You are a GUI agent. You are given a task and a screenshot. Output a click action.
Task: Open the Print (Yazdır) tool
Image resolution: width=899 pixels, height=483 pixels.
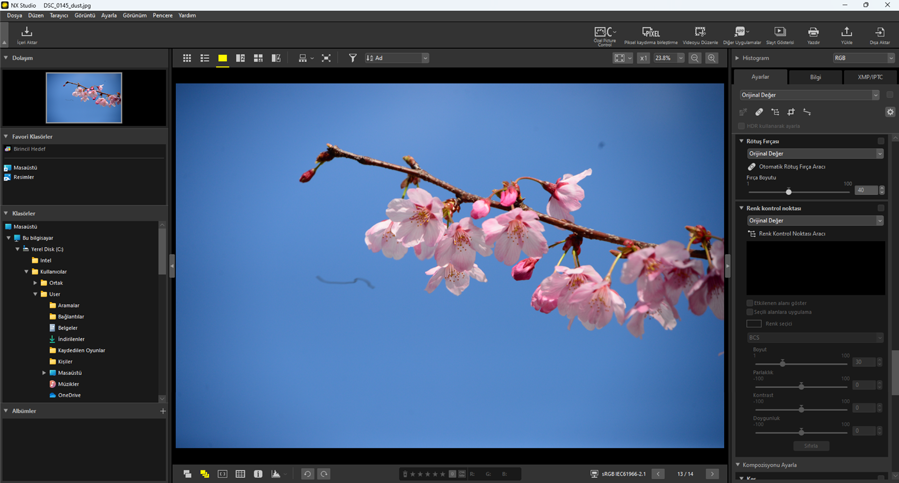click(813, 33)
